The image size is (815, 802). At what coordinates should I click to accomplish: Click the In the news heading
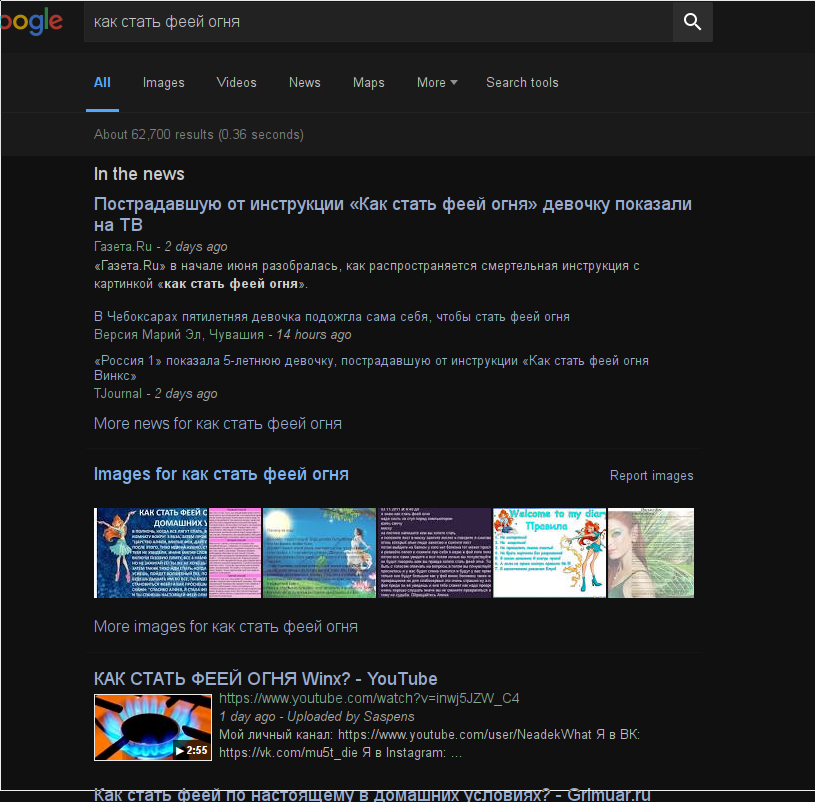tap(139, 174)
